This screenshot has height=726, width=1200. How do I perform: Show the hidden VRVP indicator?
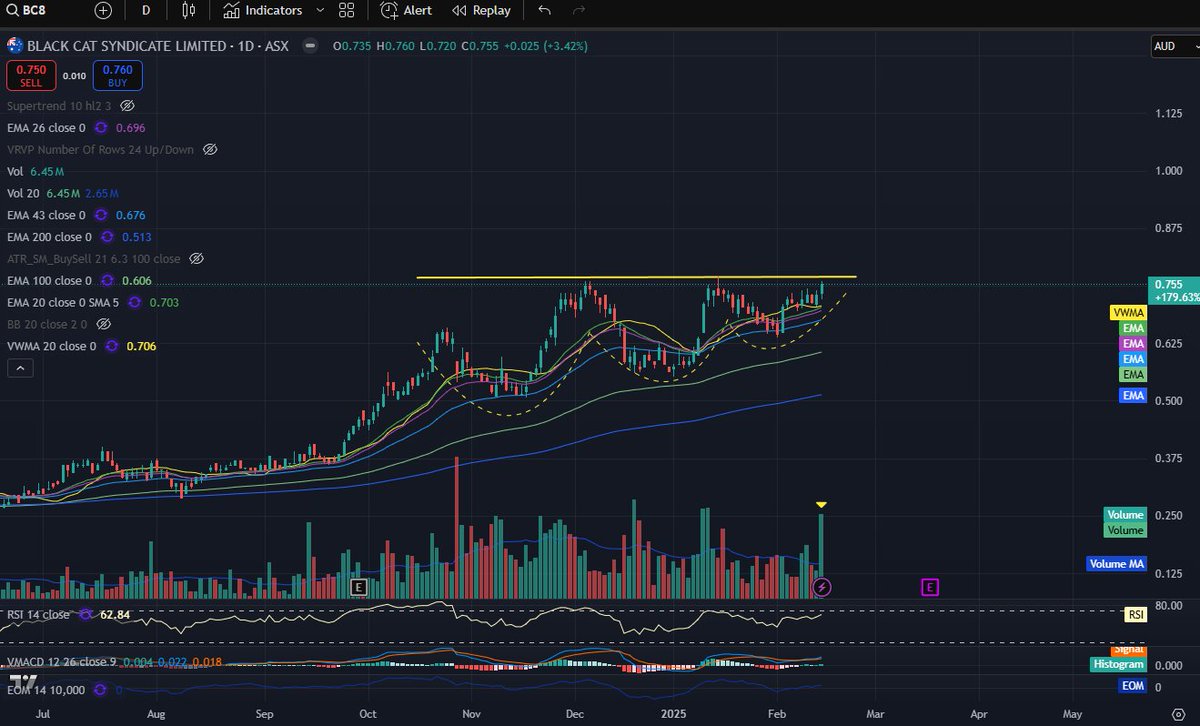pos(210,150)
